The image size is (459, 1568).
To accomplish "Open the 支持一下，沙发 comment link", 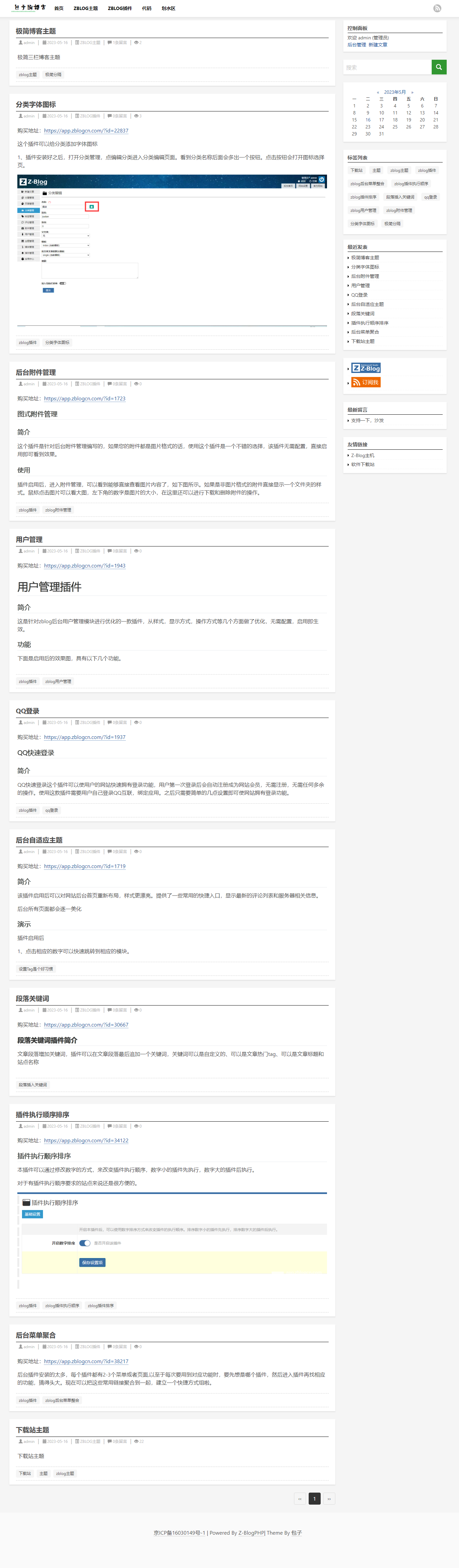I will tap(367, 421).
